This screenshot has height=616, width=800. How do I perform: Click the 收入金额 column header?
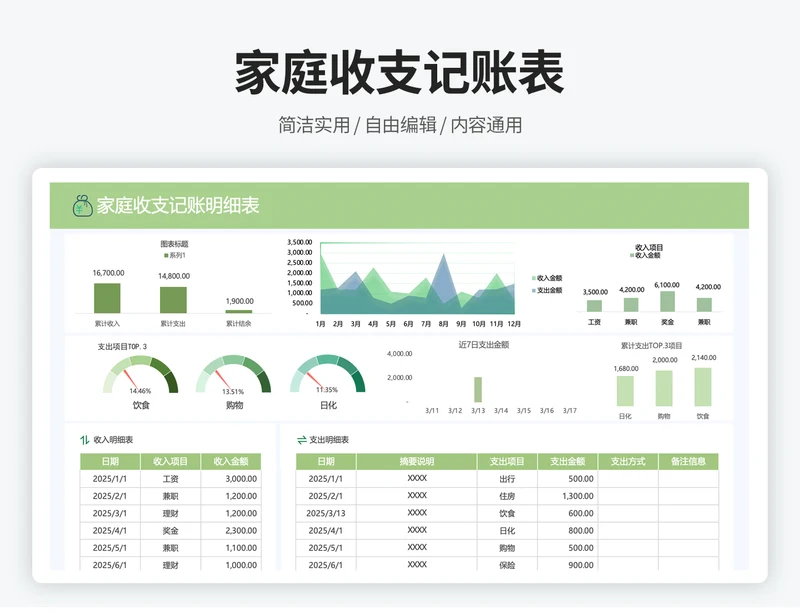tap(231, 461)
